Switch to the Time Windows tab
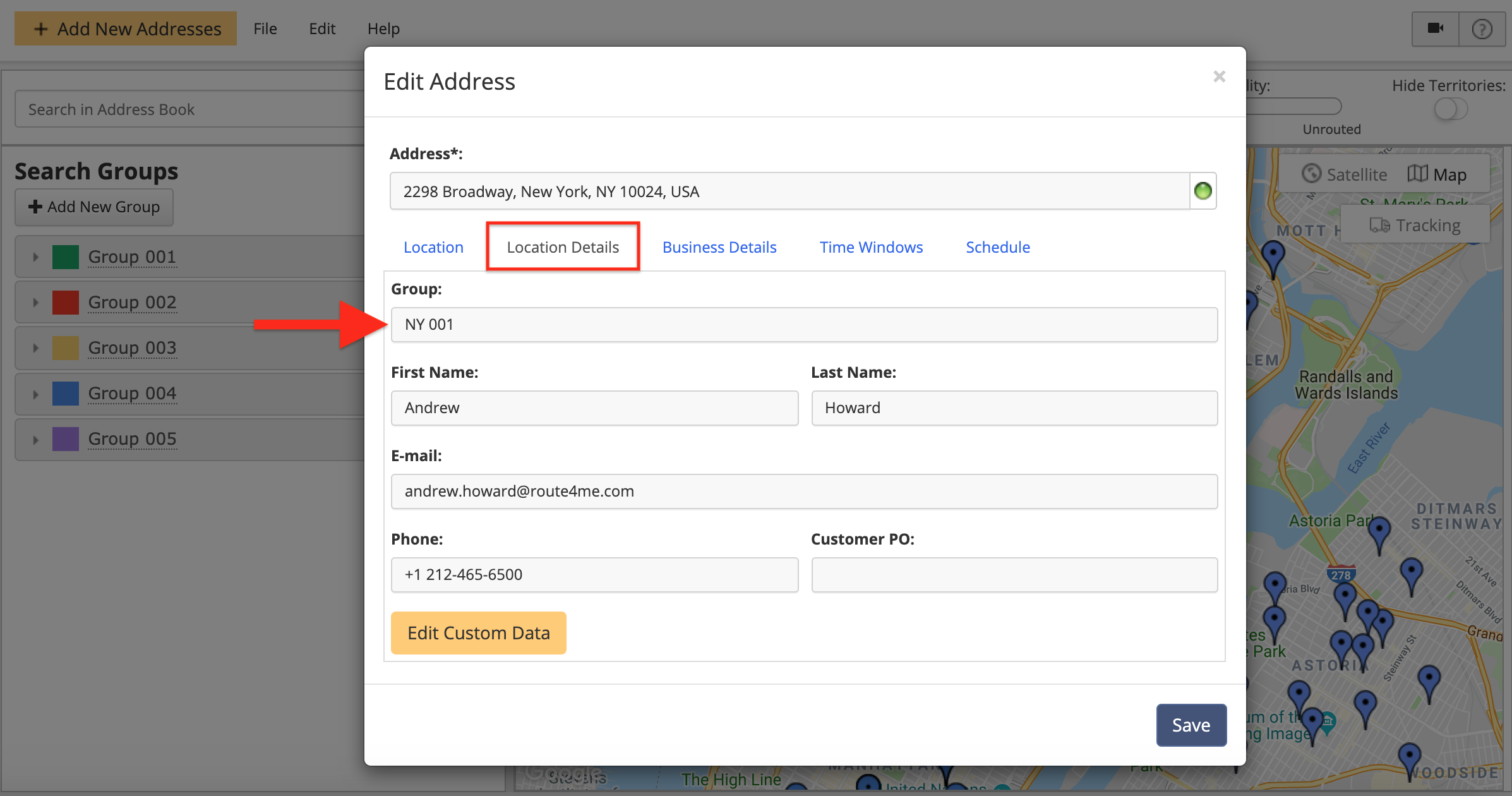Screen dimensions: 1512x796 coord(871,247)
